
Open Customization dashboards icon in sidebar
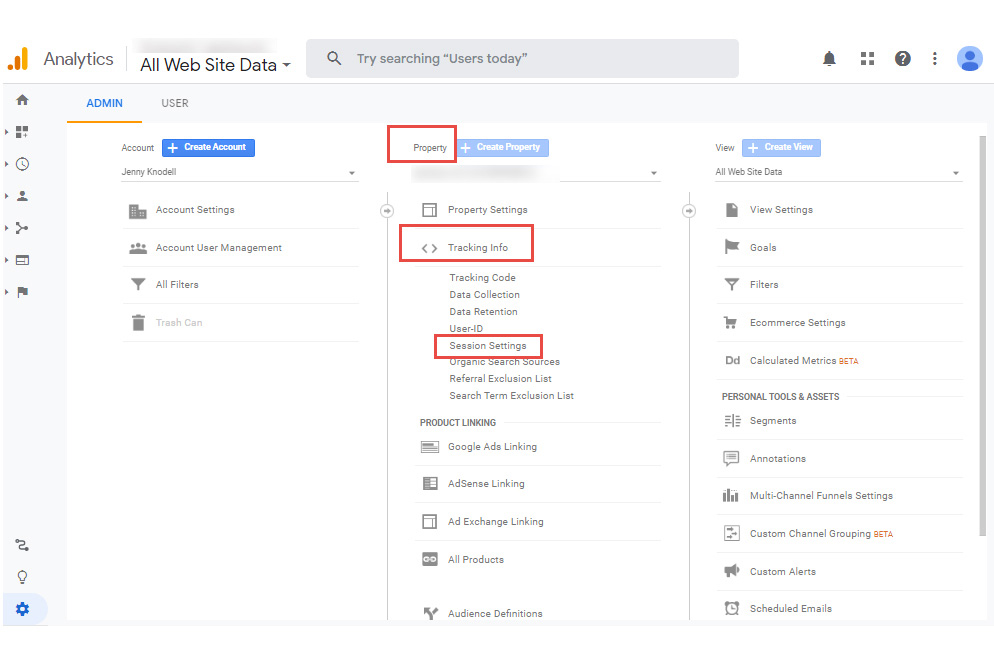click(22, 132)
